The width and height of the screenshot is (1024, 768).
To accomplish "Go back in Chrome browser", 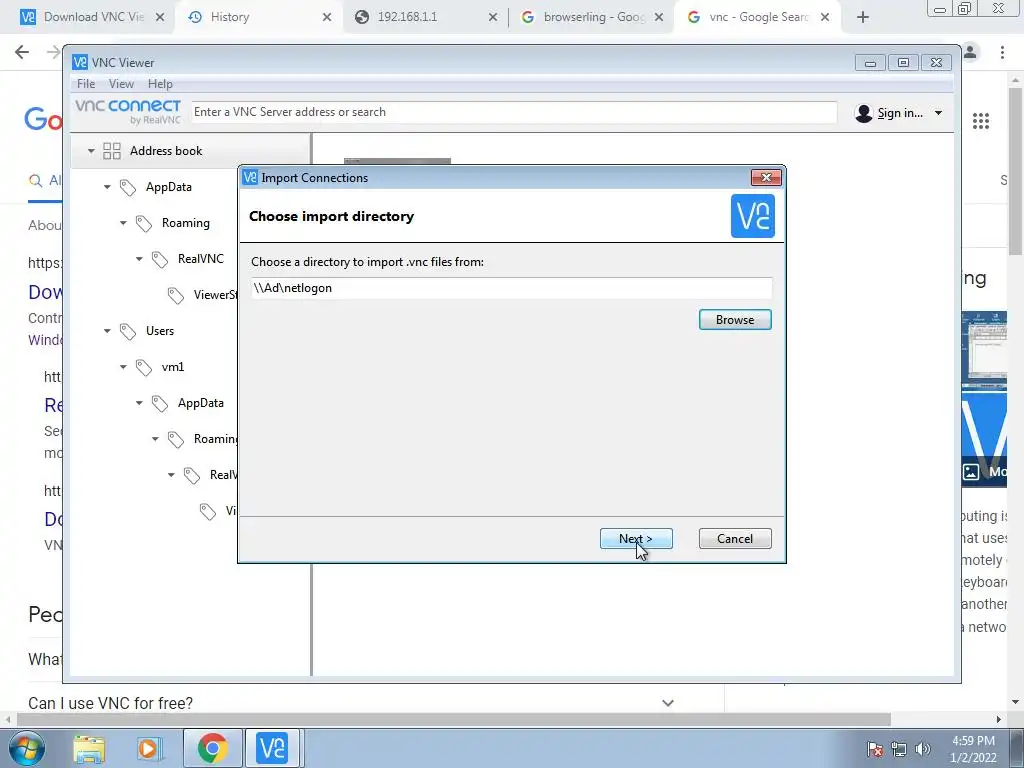I will click(22, 52).
